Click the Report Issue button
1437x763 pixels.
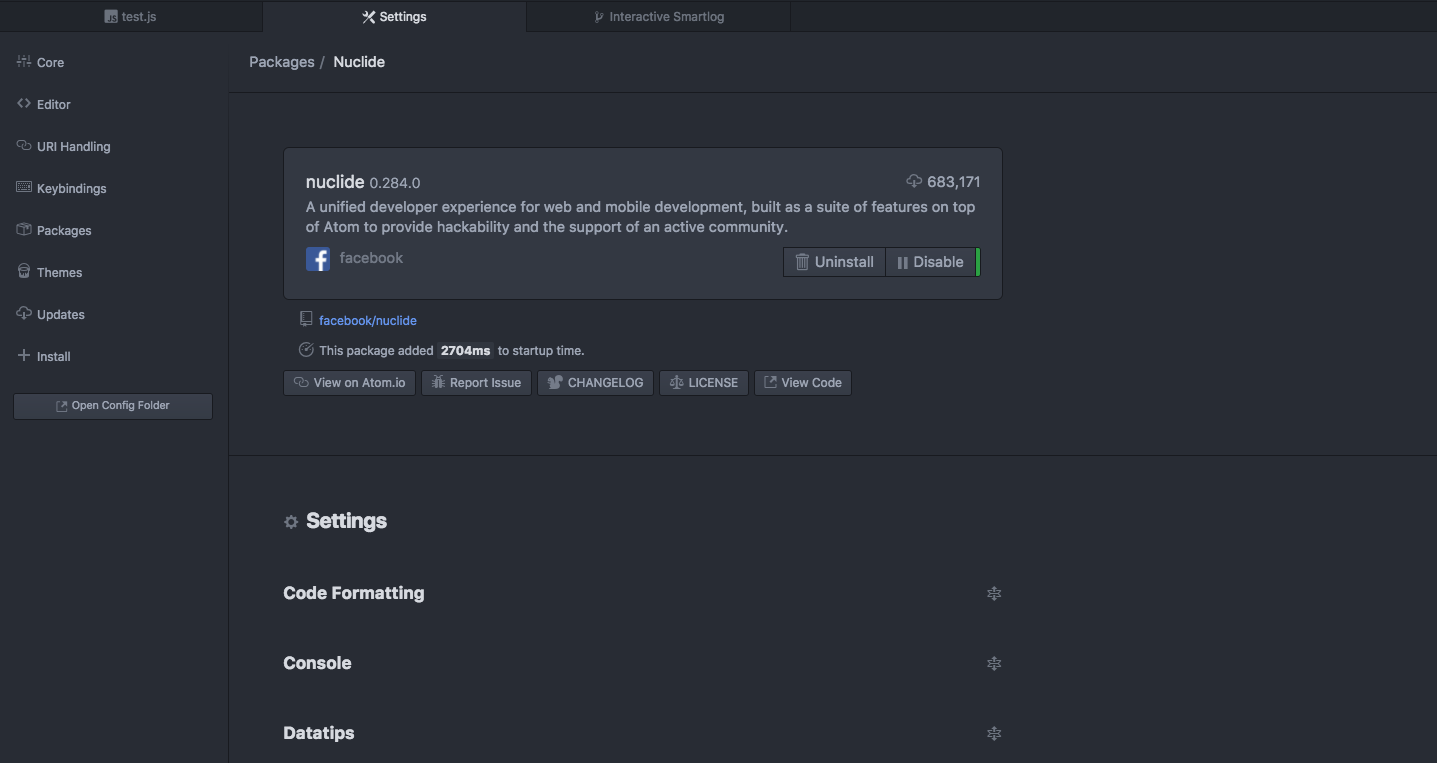(476, 382)
